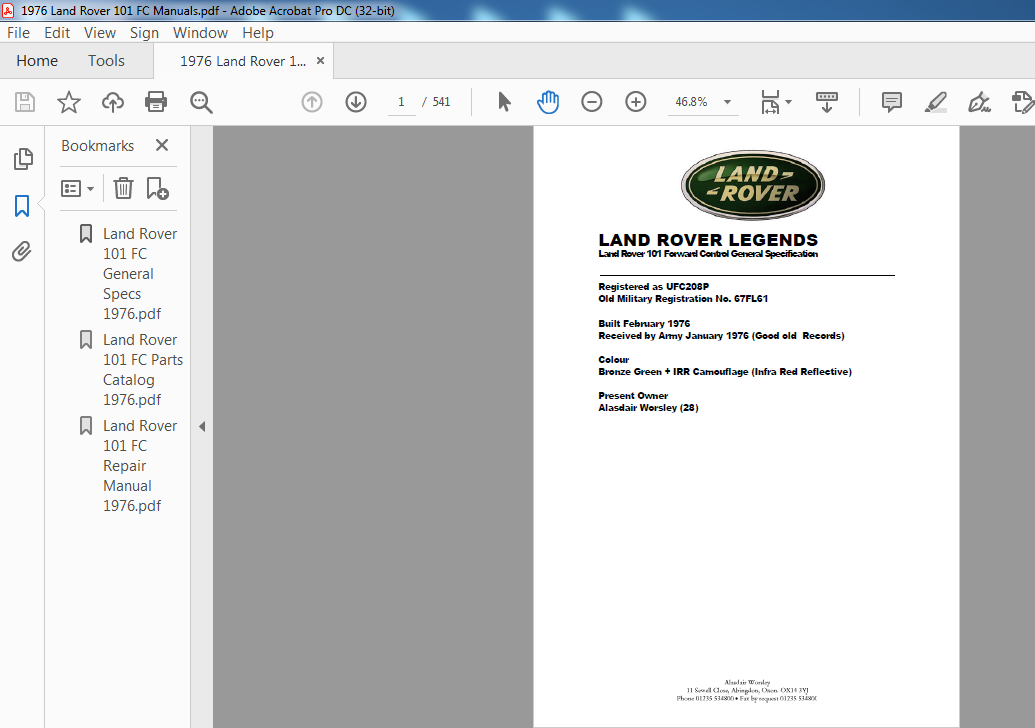Open the View menu
1035x728 pixels.
click(x=100, y=32)
